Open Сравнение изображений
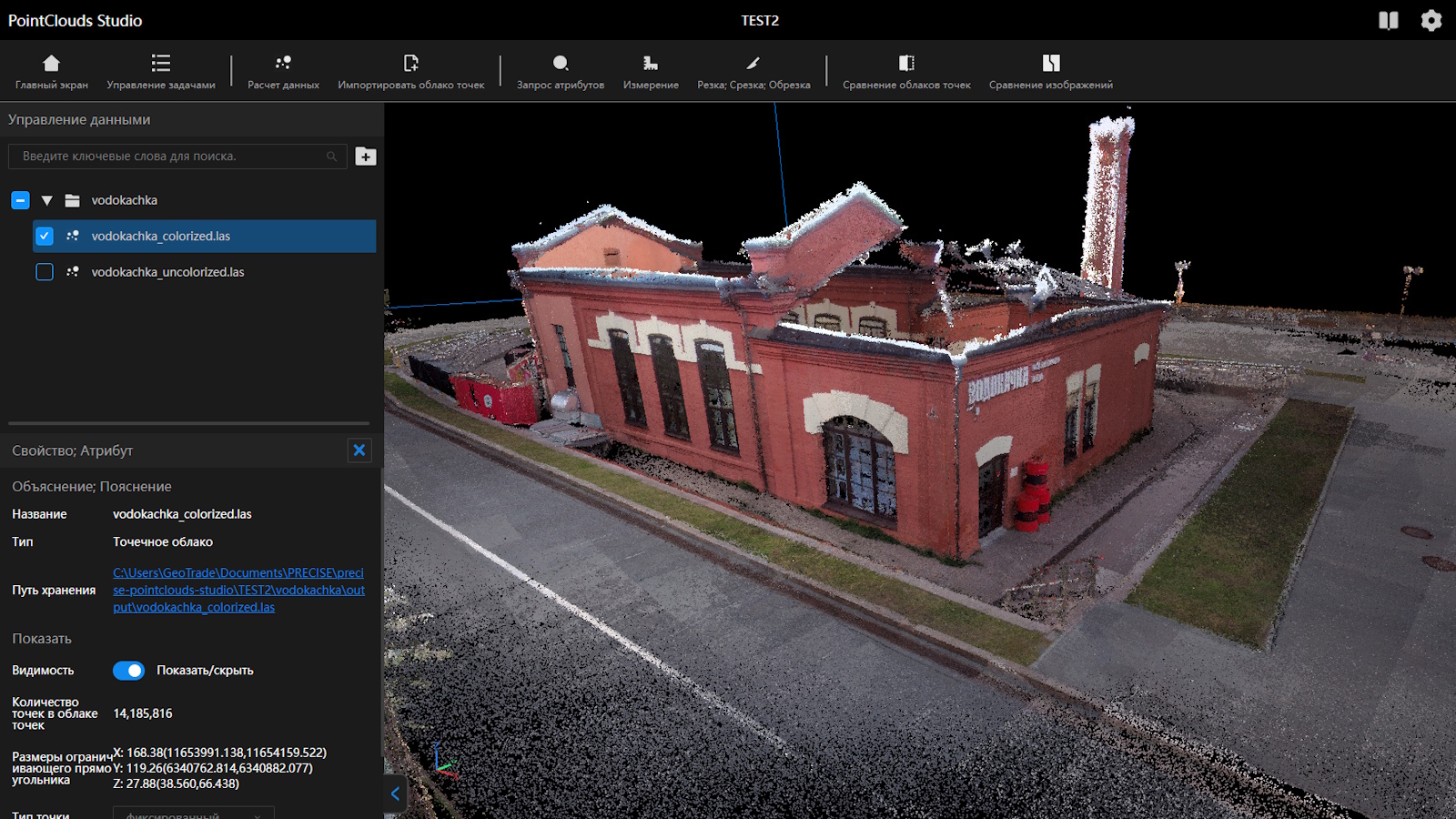 pos(1050,71)
